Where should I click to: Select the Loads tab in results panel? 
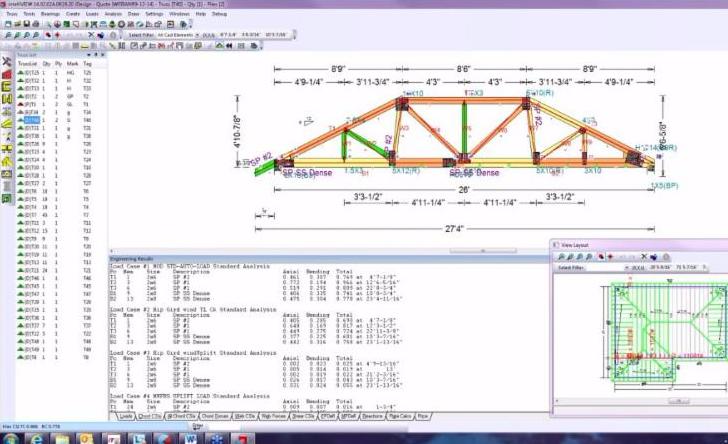click(x=127, y=416)
